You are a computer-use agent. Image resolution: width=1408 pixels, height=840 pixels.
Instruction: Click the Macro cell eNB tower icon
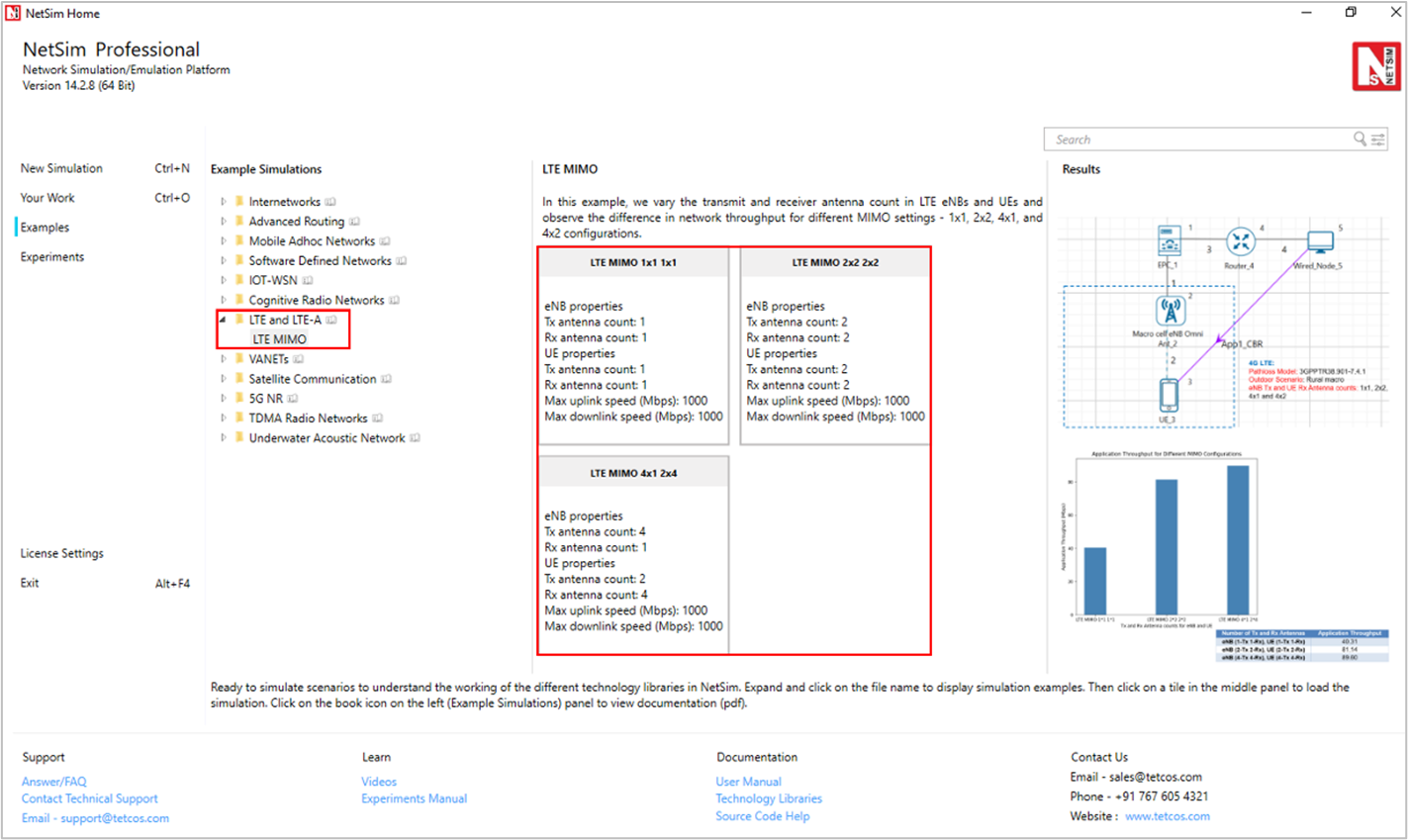tap(1170, 311)
